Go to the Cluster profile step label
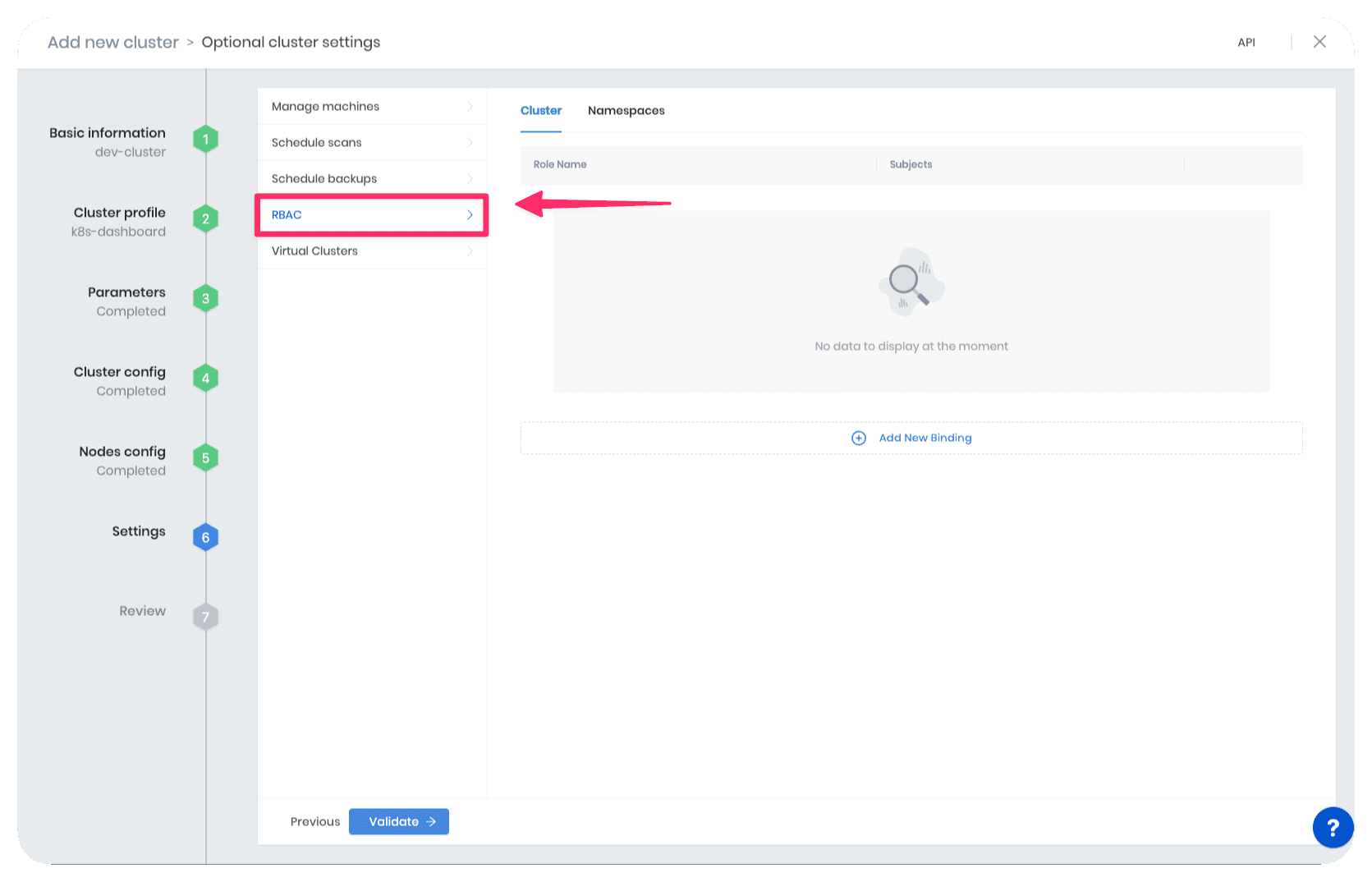 coord(120,212)
